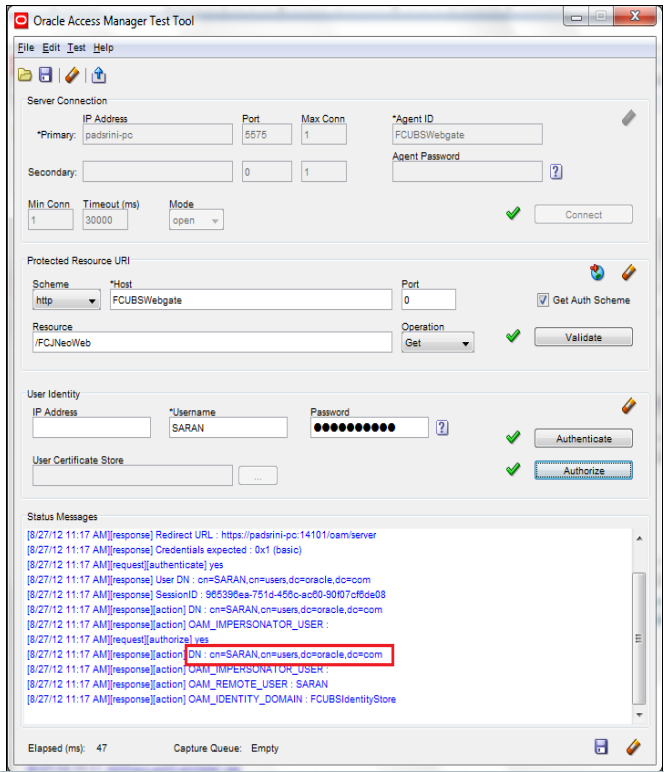Click the Timeout field showing 30000
Image resolution: width=664 pixels, height=772 pixels.
point(105,220)
